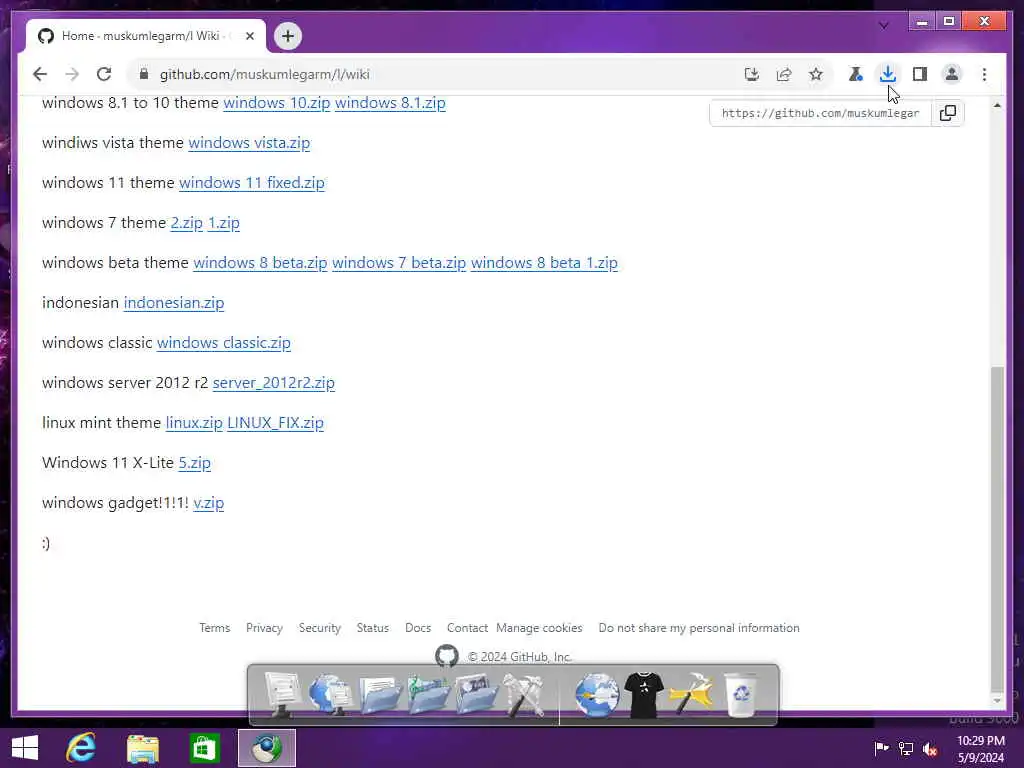Viewport: 1024px width, 768px height.
Task: Open the pictures folder dock icon
Action: coord(476,695)
